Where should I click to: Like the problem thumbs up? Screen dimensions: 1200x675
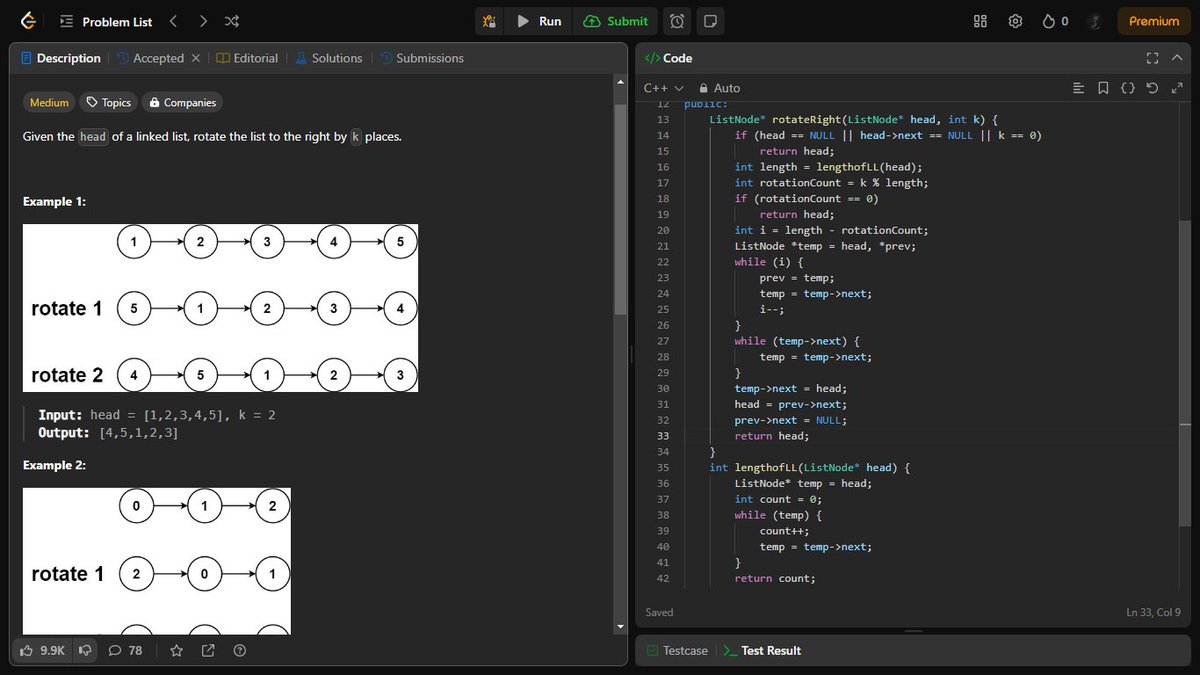43,651
